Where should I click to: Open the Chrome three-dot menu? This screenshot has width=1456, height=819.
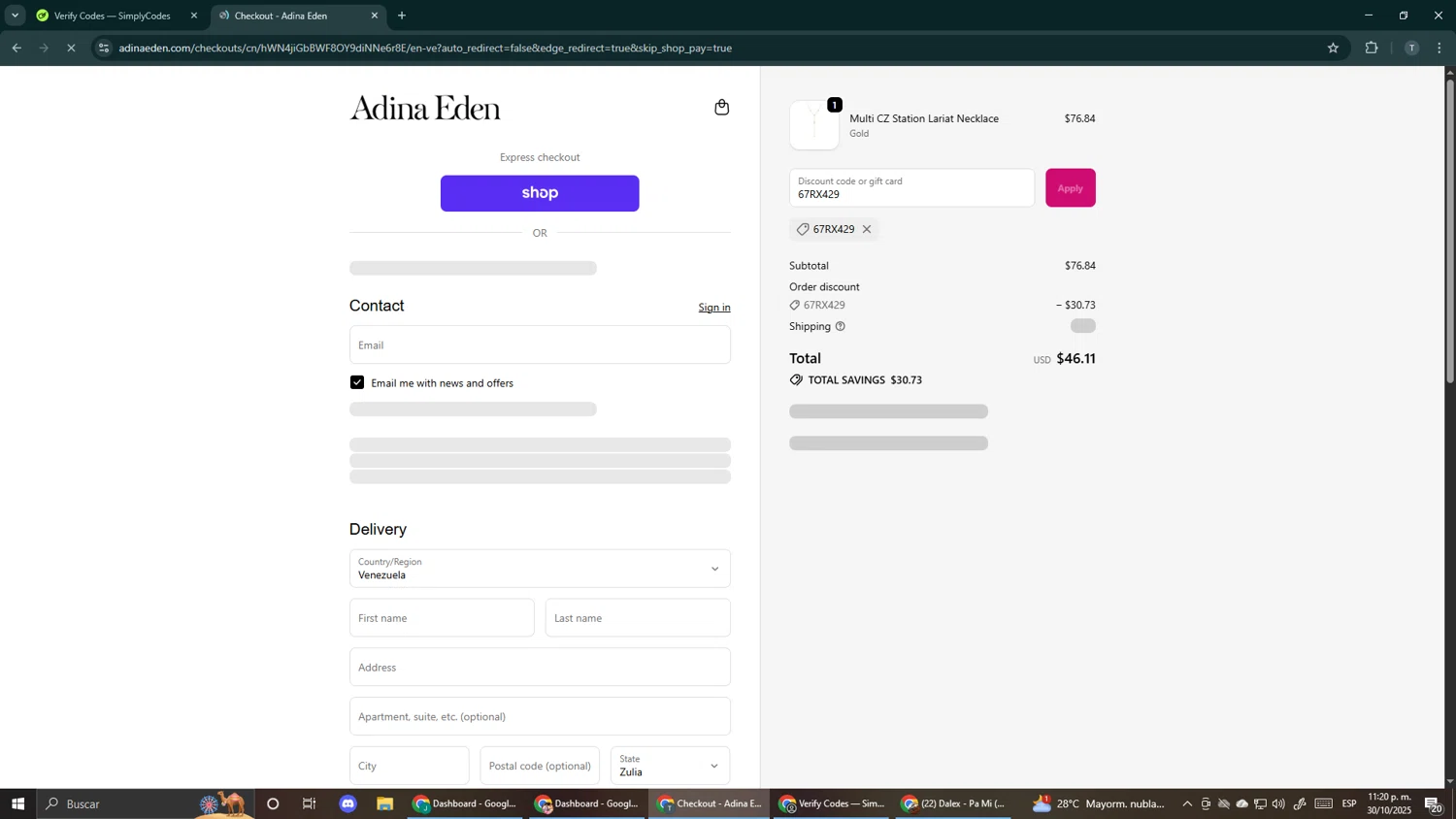(x=1439, y=48)
